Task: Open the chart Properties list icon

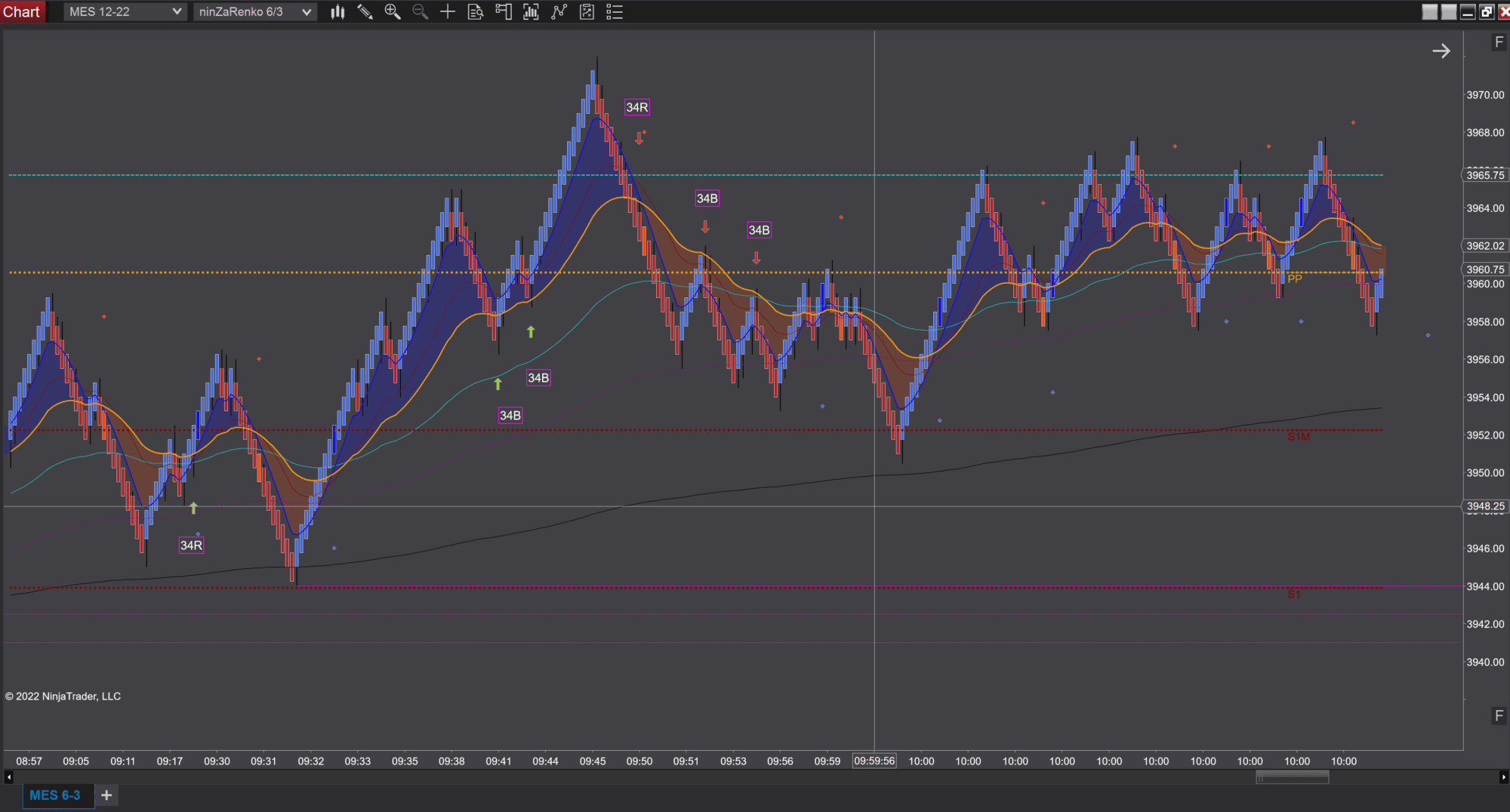Action: pyautogui.click(x=615, y=11)
